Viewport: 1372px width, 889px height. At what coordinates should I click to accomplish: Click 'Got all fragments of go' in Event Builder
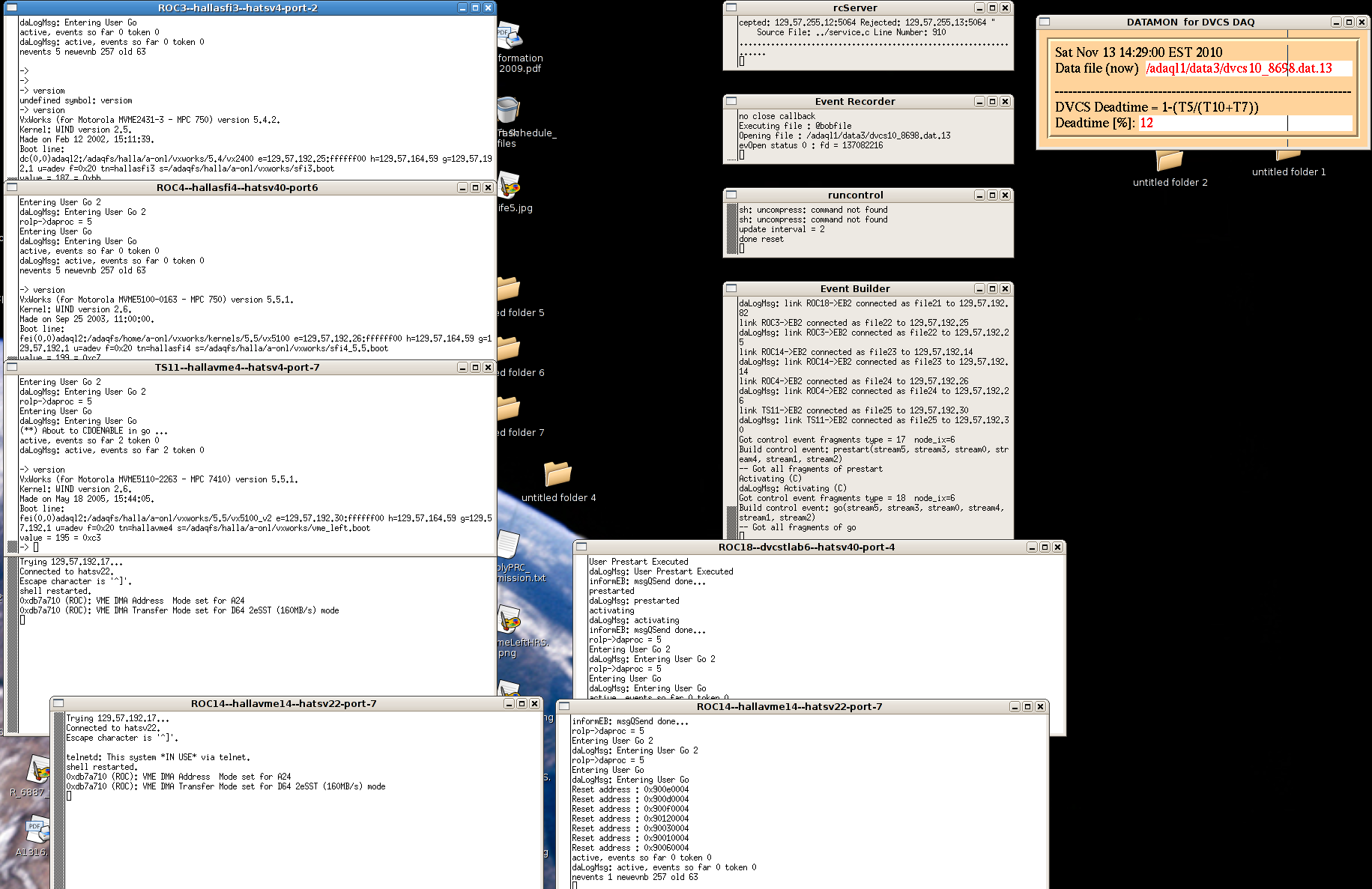pos(804,527)
